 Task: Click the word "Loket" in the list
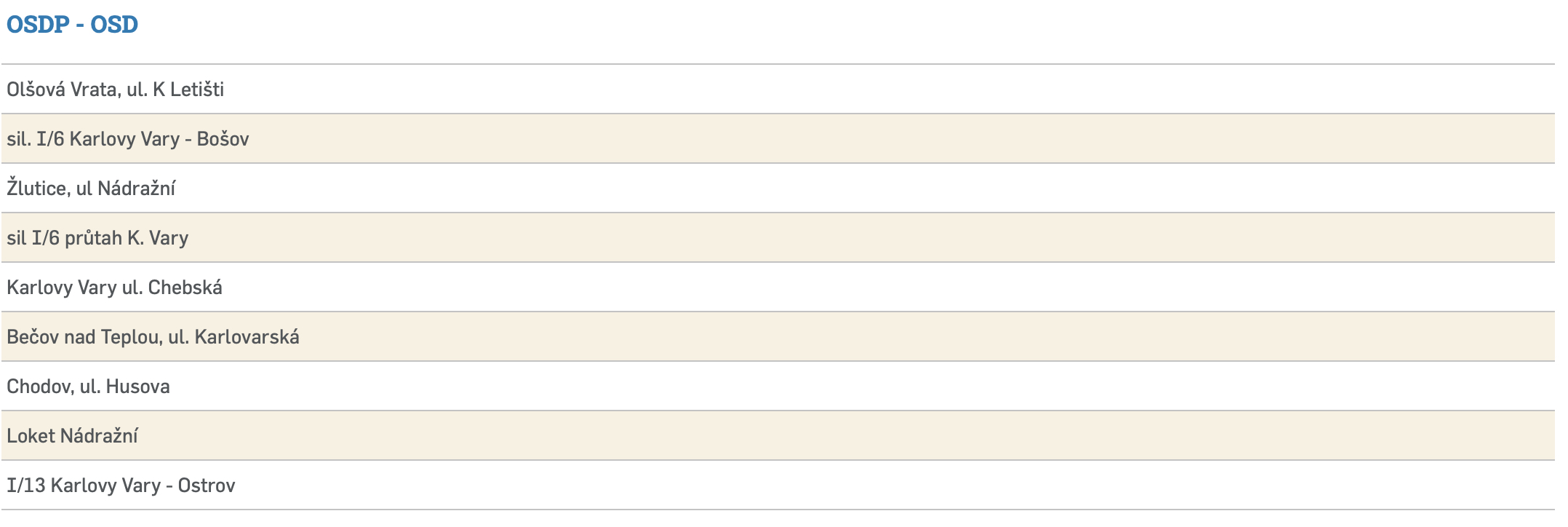click(x=31, y=436)
